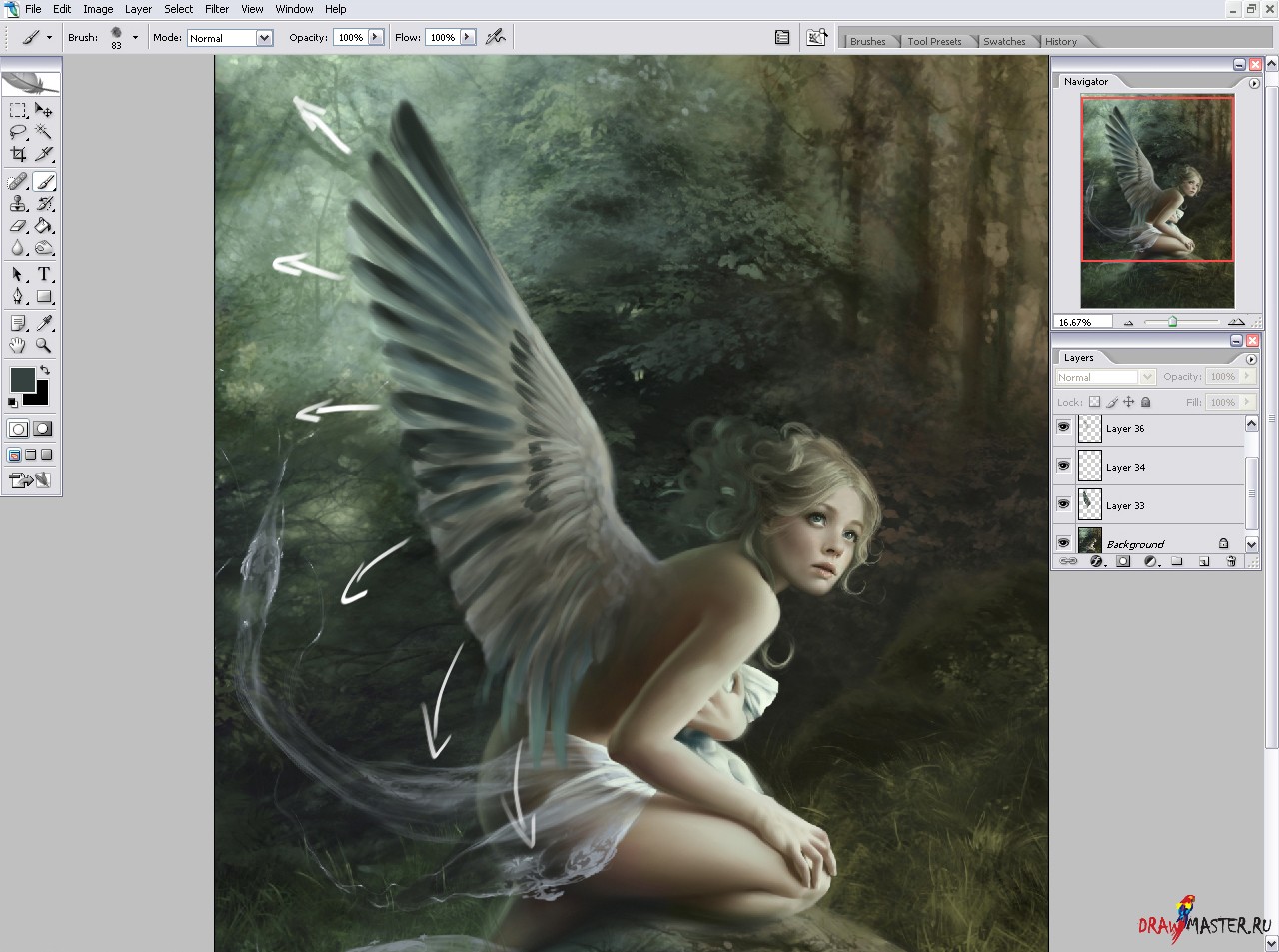Open the Image menu
Image resolution: width=1279 pixels, height=952 pixels.
click(98, 9)
